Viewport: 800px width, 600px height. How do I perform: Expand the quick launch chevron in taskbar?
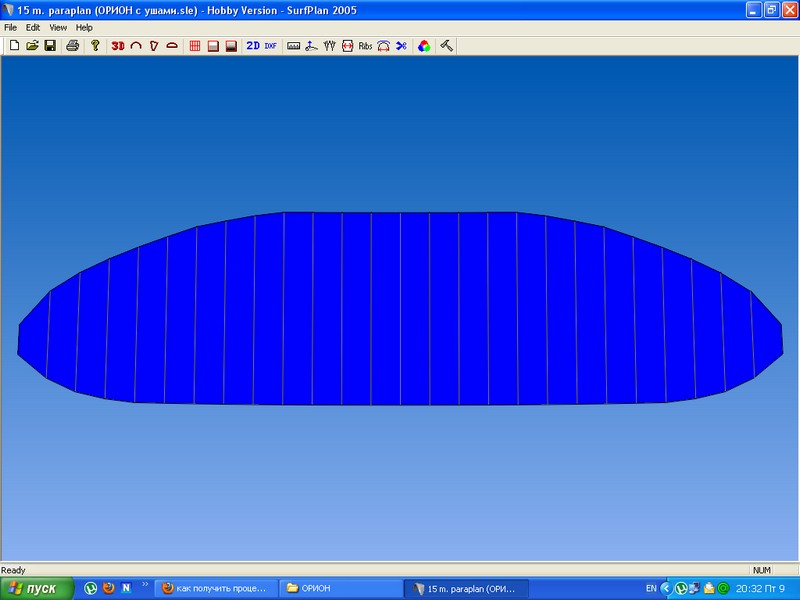coord(145,585)
